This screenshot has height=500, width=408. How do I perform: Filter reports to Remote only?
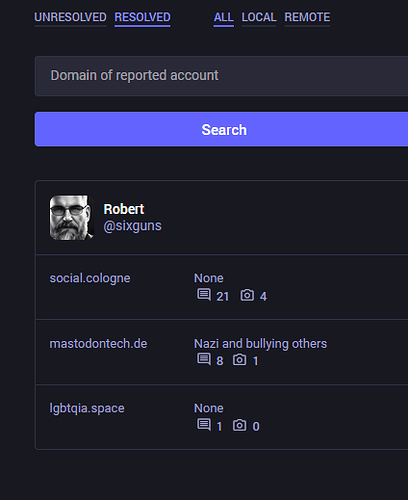click(307, 17)
